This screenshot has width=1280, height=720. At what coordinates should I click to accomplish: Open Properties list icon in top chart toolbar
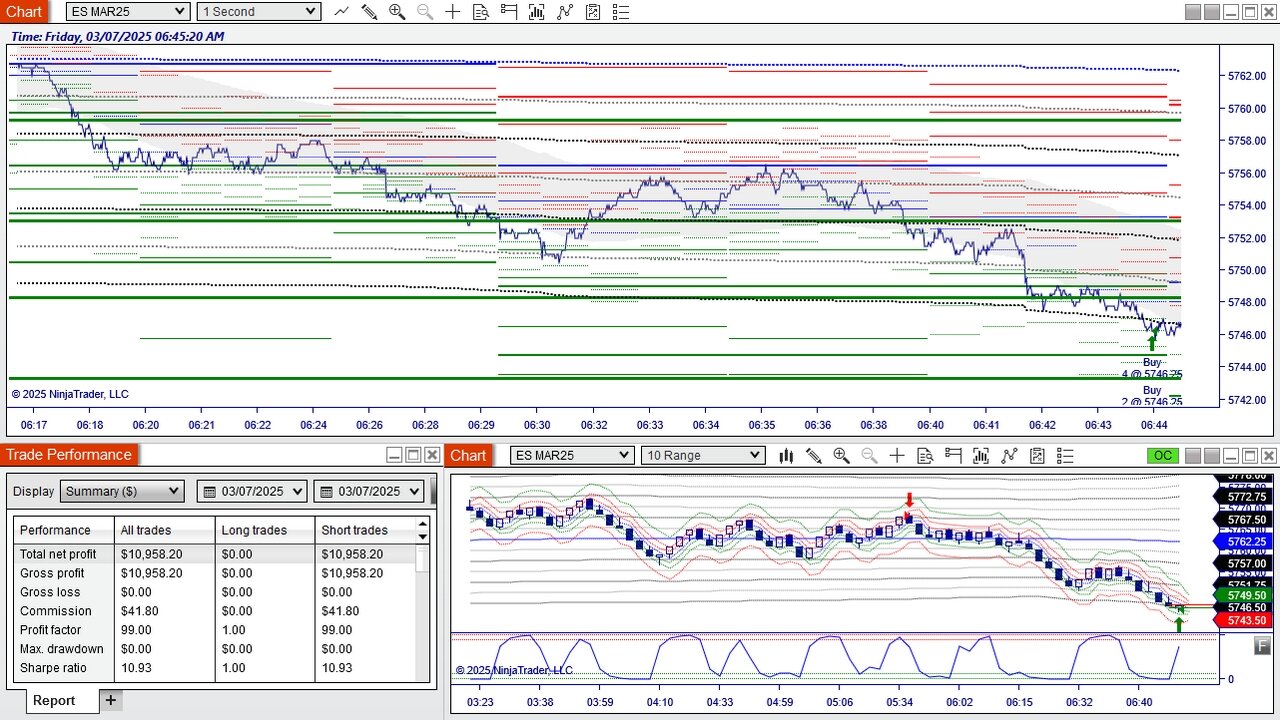point(621,12)
